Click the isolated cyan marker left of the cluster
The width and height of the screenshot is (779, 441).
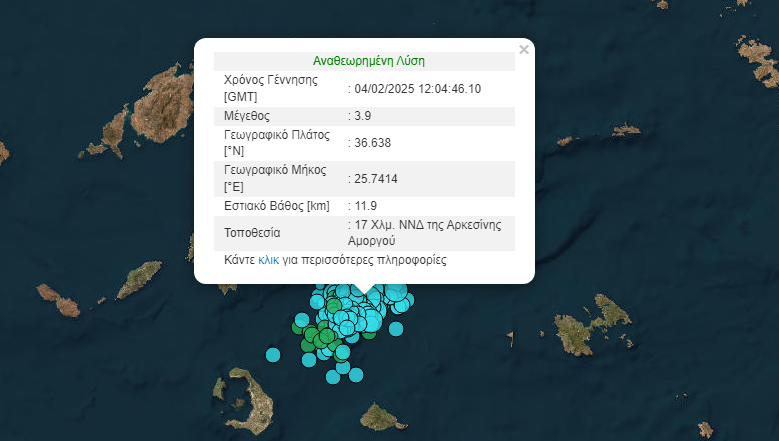(273, 354)
